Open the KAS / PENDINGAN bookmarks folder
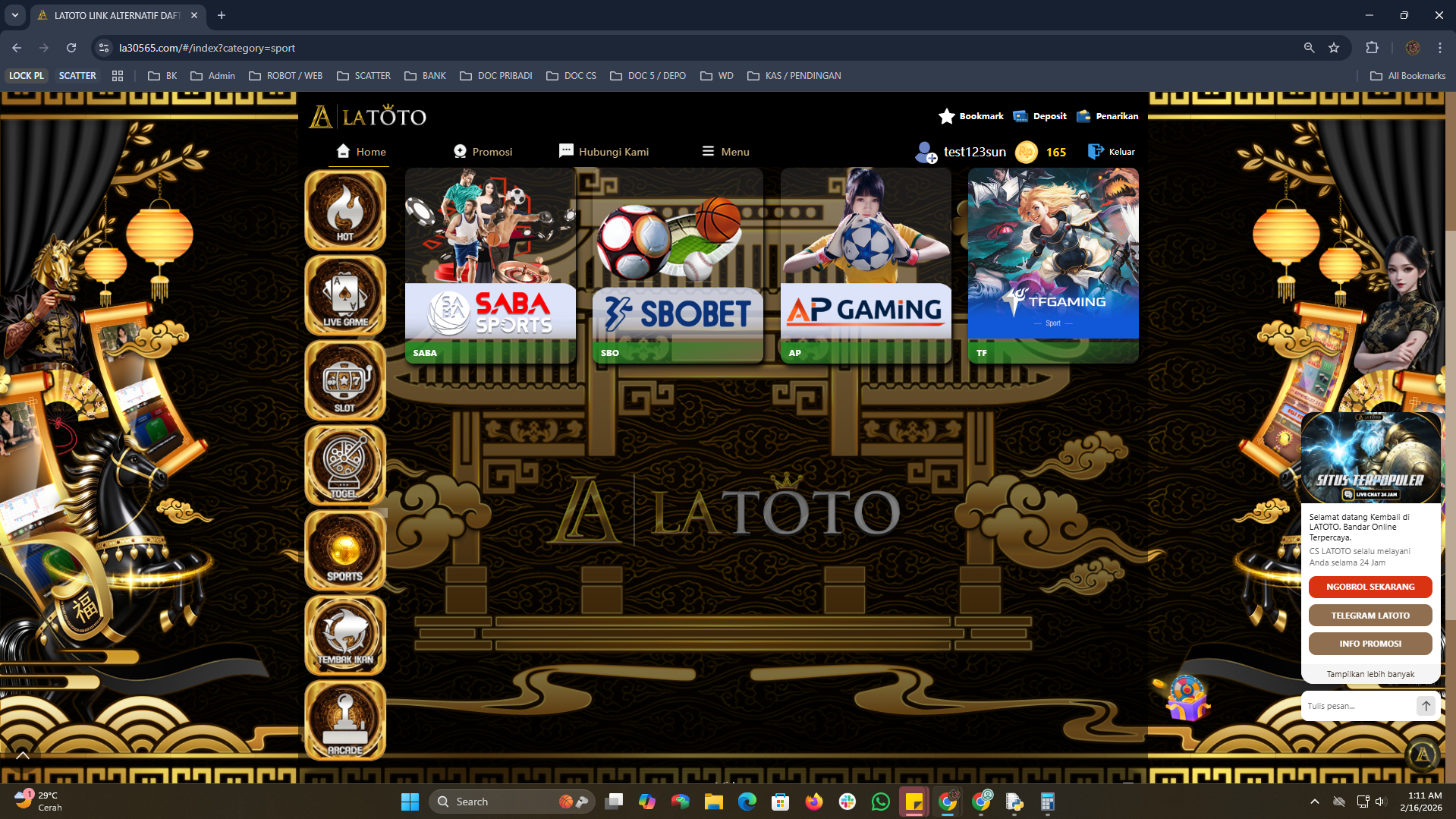Viewport: 1456px width, 819px height. click(x=794, y=76)
